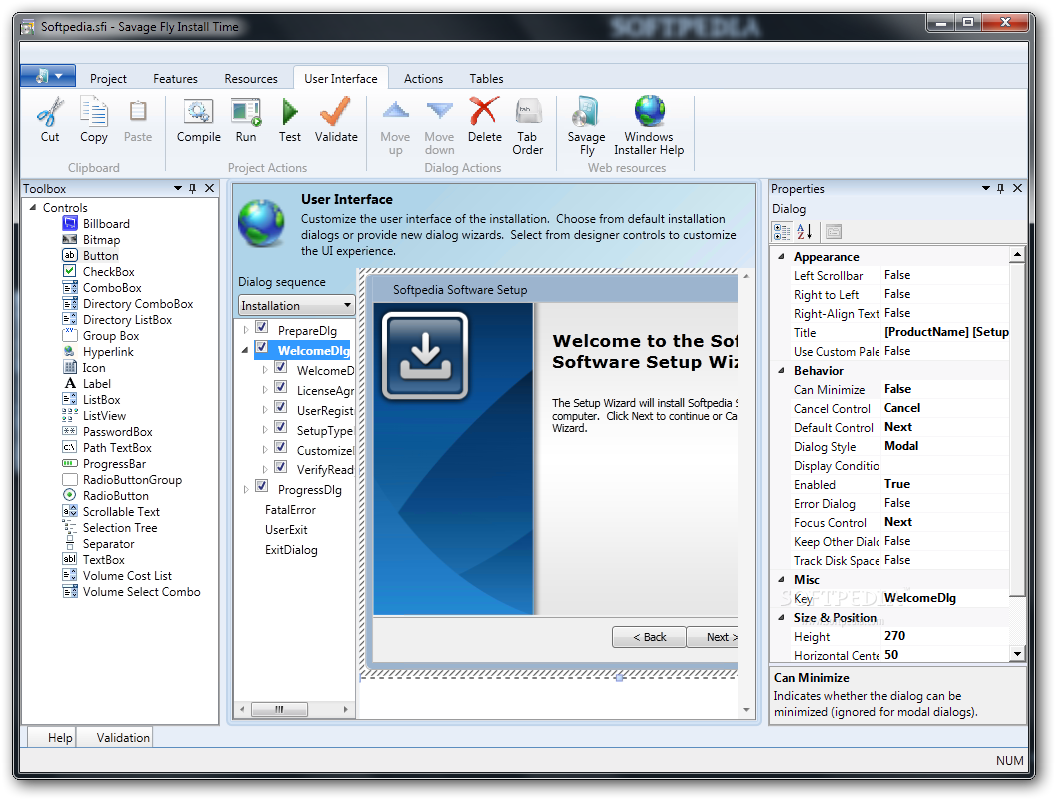Toggle the ProgressDlg checkbox

click(262, 486)
